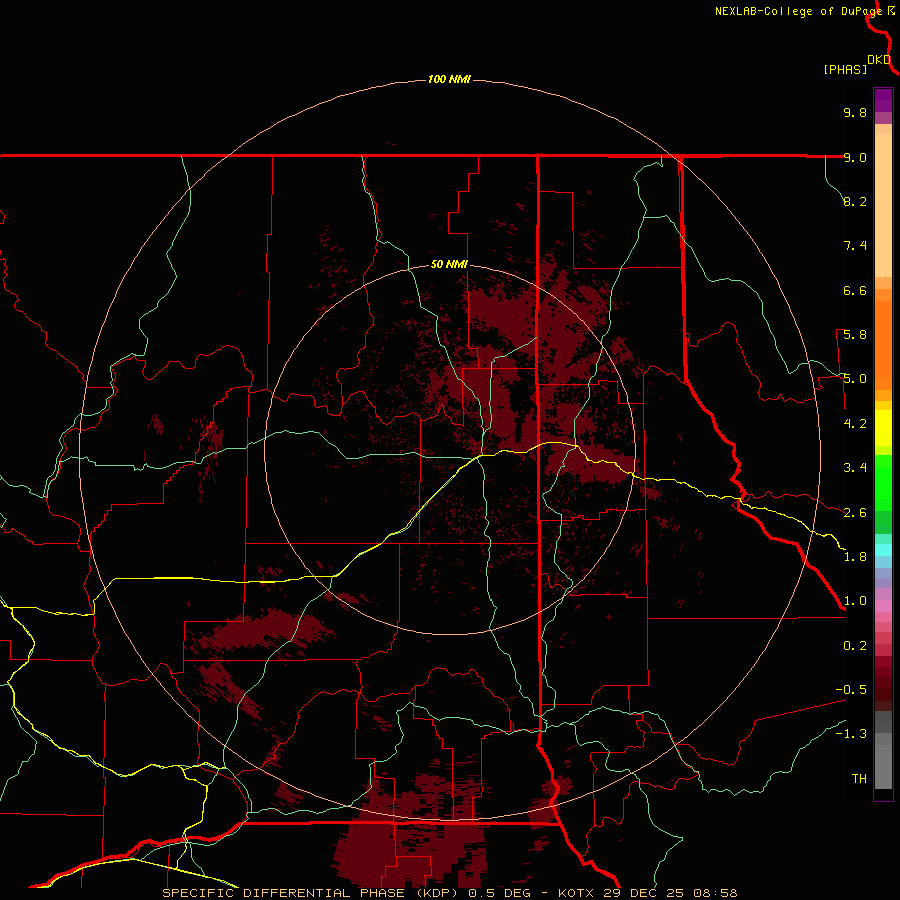
Task: Pick the bright green band of the color bar
Action: pos(883,483)
